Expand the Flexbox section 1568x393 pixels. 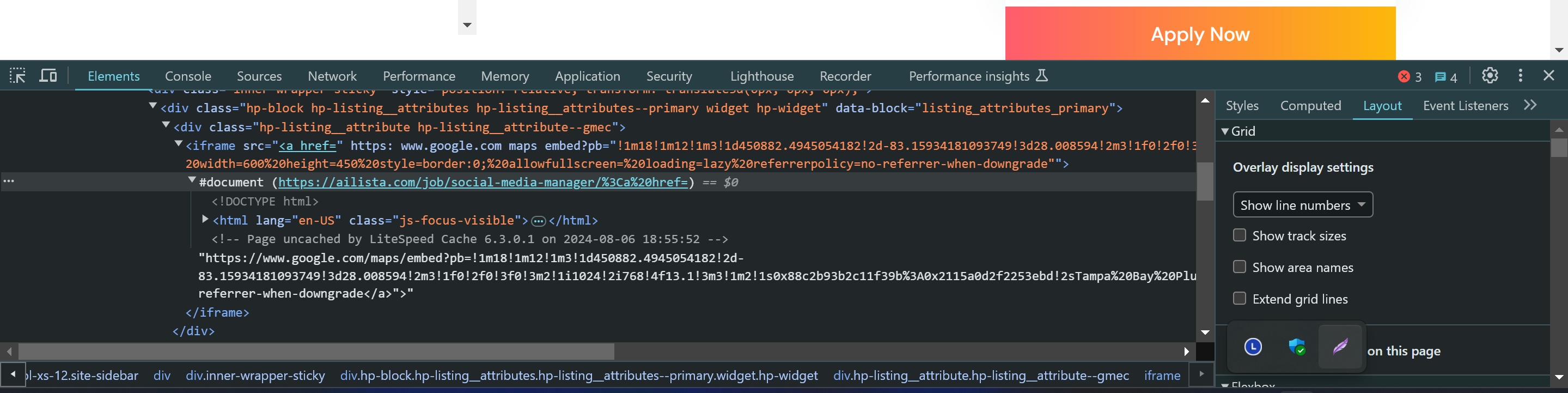coord(1225,386)
